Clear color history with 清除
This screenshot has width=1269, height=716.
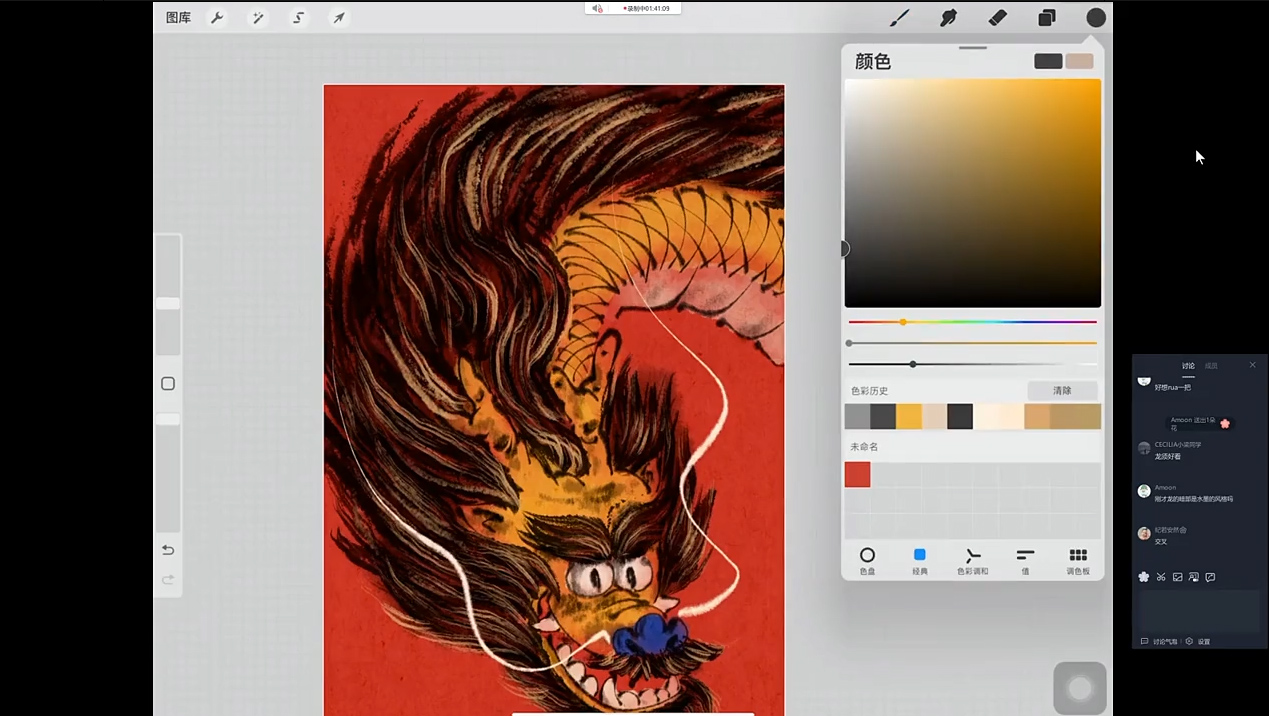click(x=1062, y=391)
